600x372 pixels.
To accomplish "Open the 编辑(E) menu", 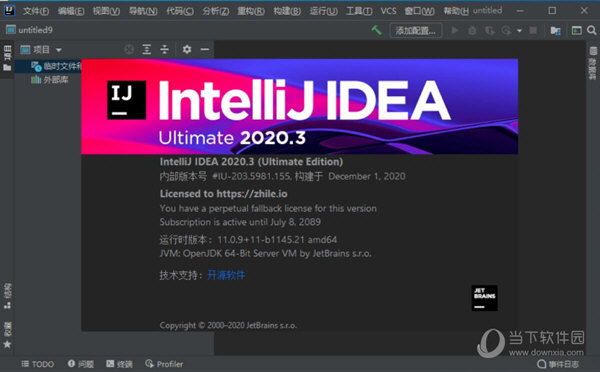I will pos(71,11).
